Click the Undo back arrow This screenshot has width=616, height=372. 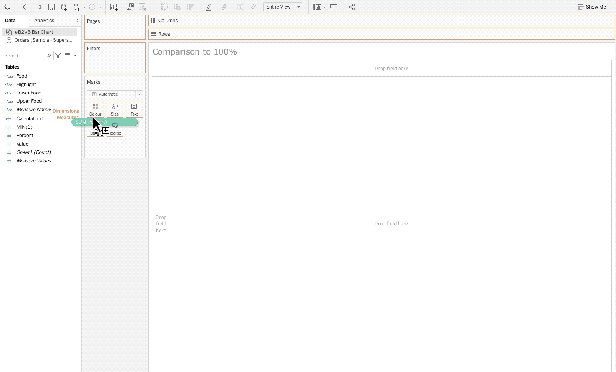(25, 7)
